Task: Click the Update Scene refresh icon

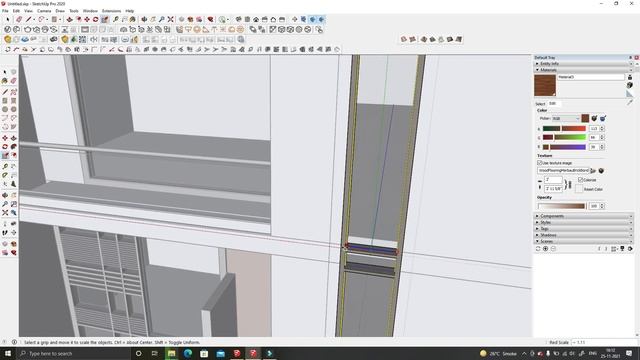Action: coord(538,249)
